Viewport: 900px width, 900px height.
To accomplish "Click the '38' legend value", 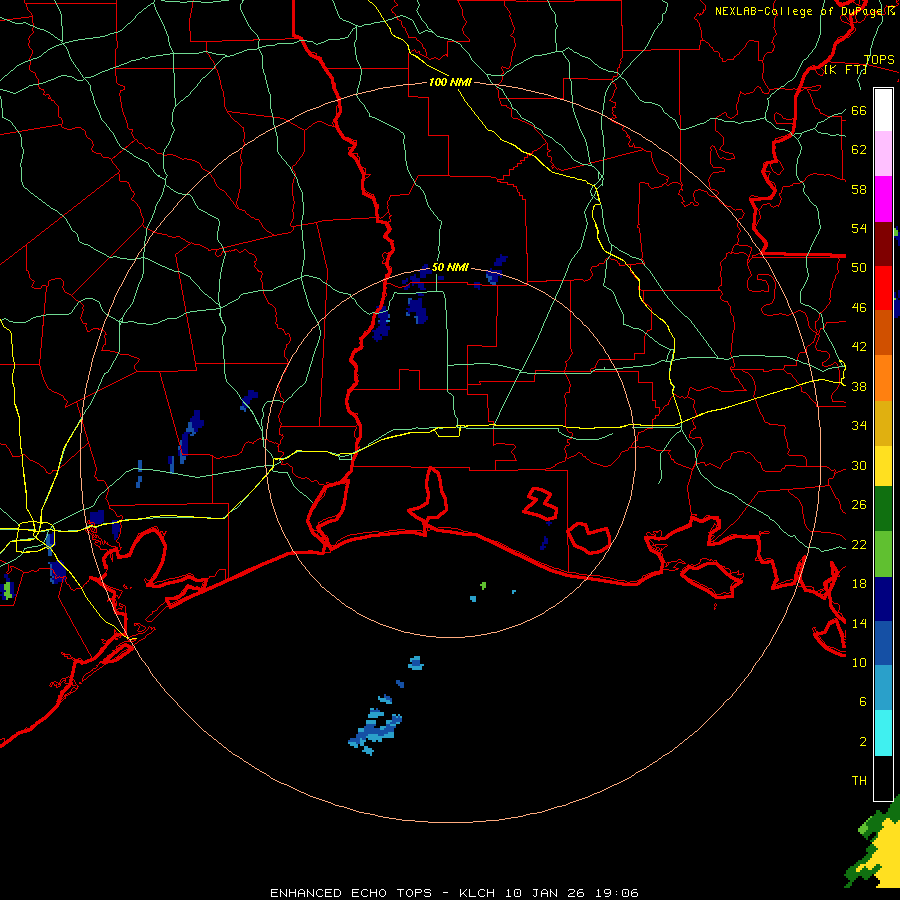I will point(859,386).
